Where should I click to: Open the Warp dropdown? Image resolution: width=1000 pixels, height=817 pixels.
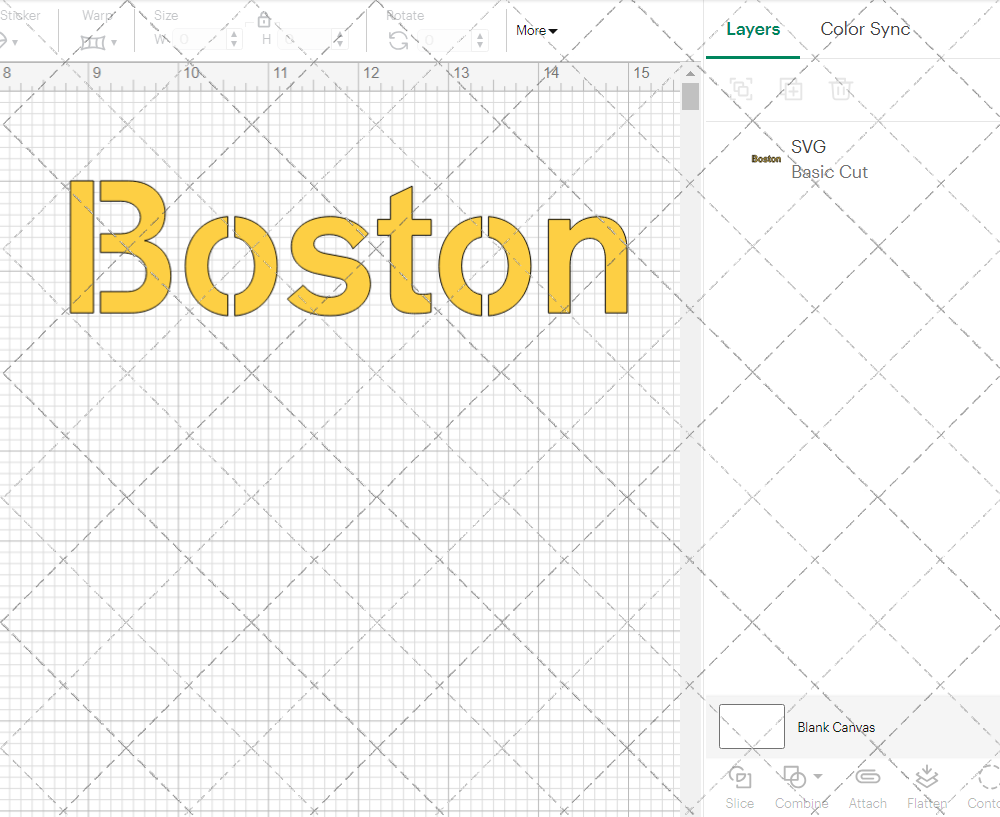pos(98,41)
